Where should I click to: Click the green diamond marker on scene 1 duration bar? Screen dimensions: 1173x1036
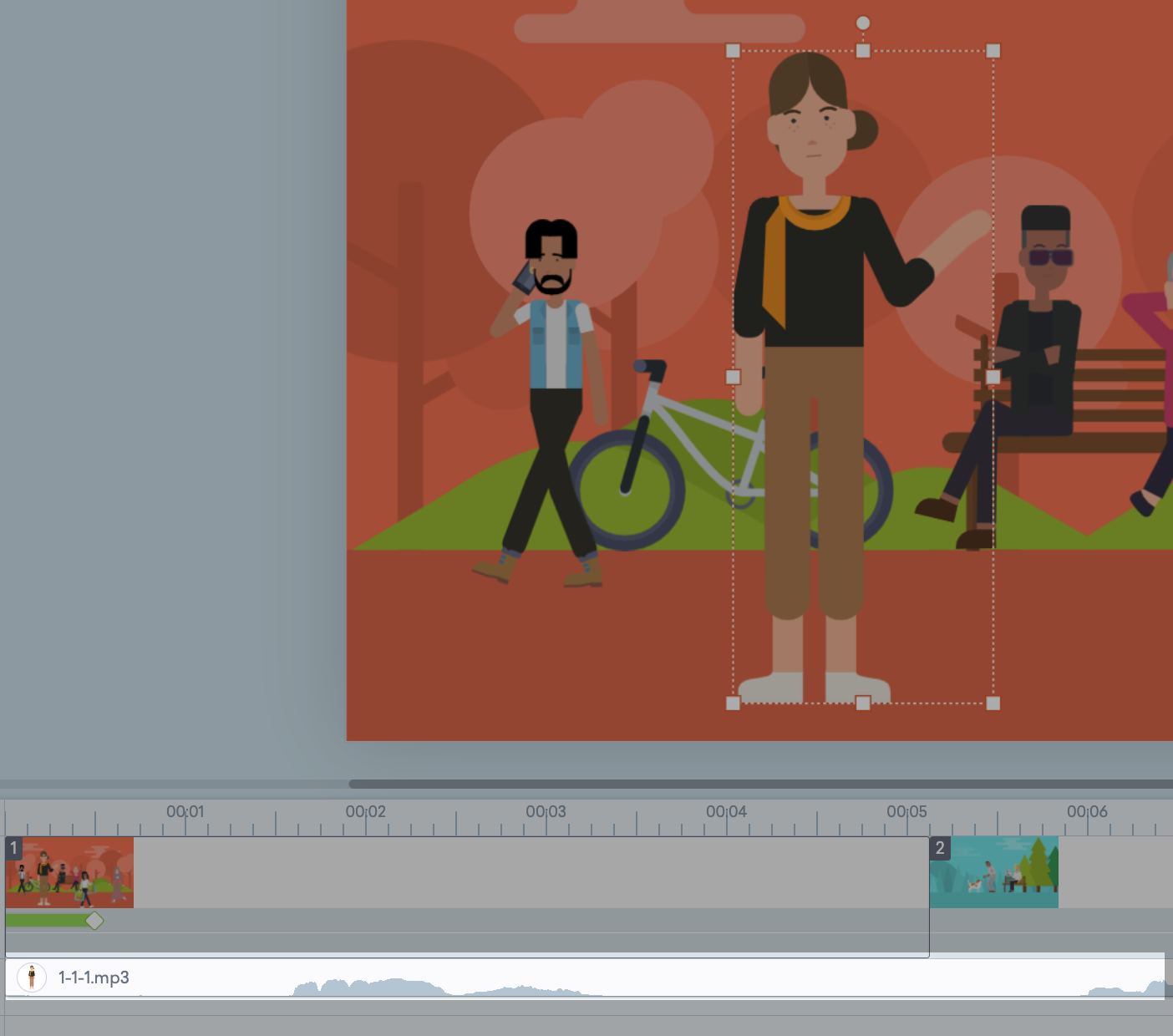tap(94, 921)
